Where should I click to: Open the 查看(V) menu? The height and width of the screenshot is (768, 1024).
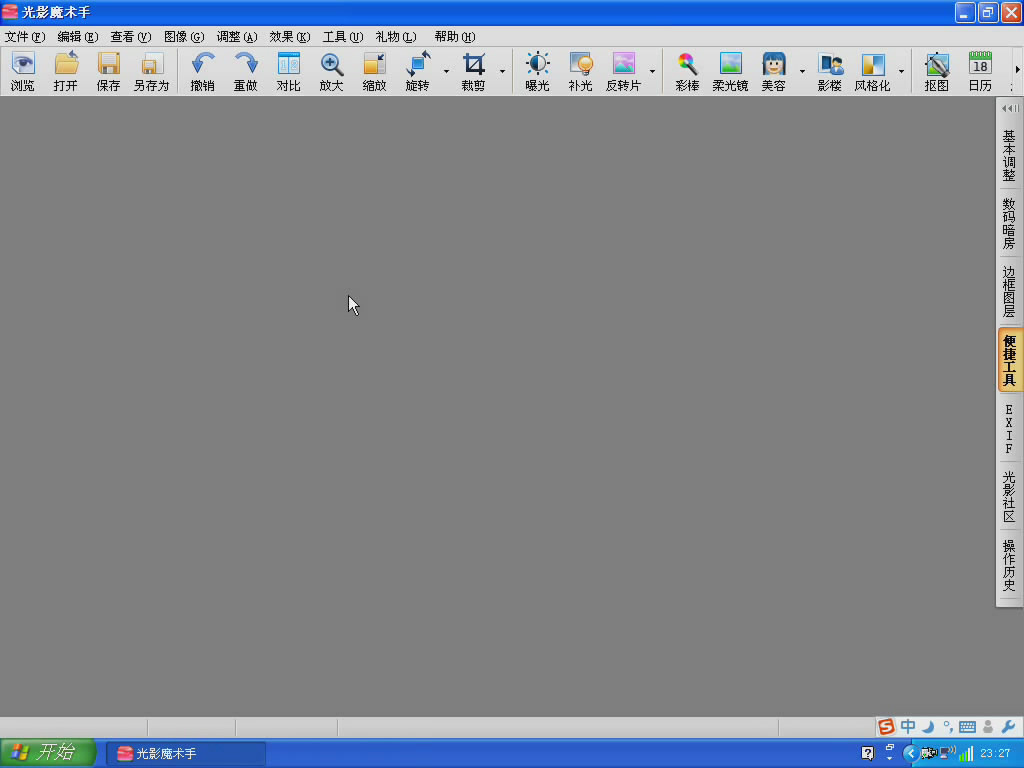tap(131, 37)
